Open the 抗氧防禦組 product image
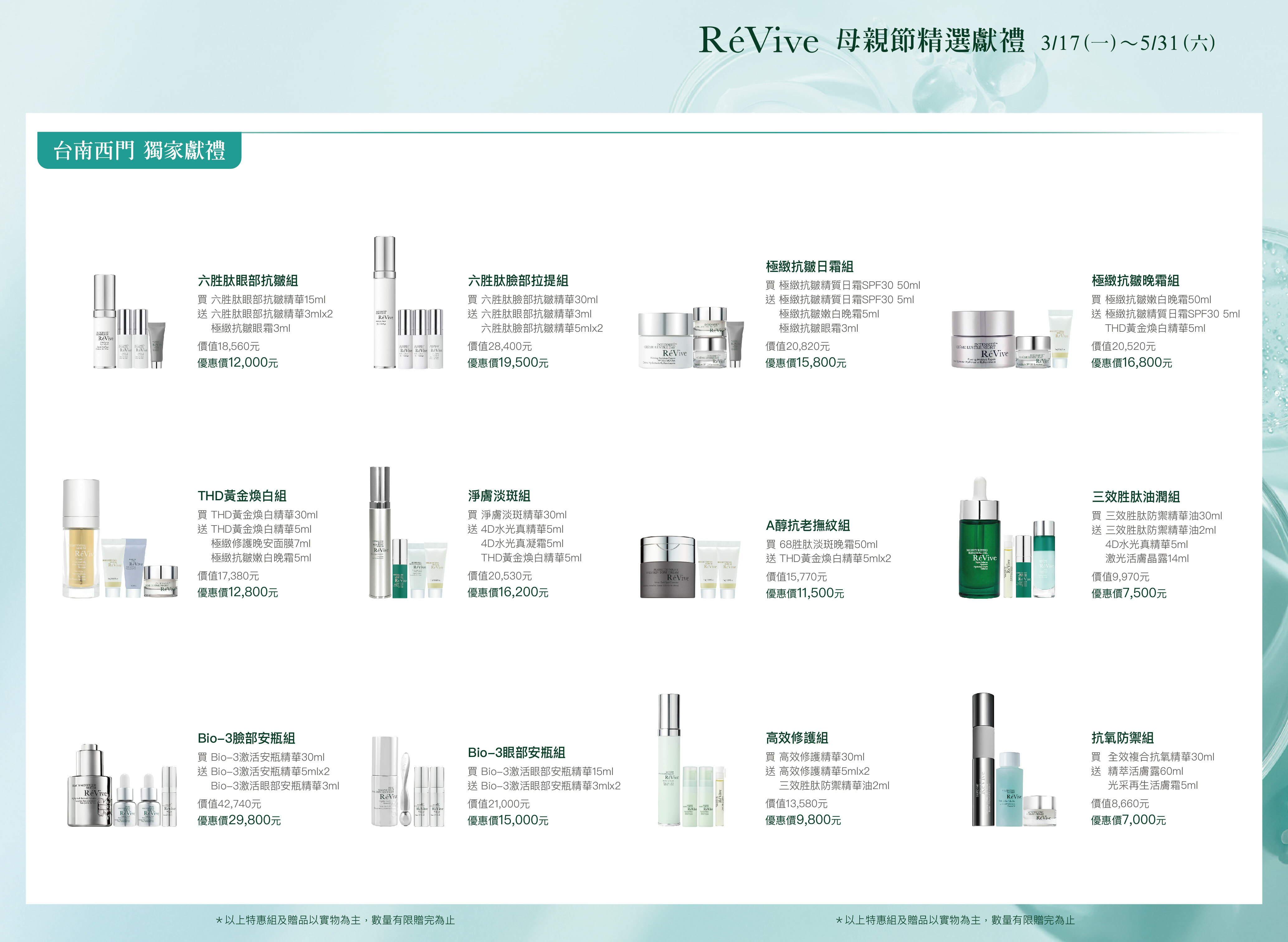The width and height of the screenshot is (1288, 942). (x=1014, y=760)
